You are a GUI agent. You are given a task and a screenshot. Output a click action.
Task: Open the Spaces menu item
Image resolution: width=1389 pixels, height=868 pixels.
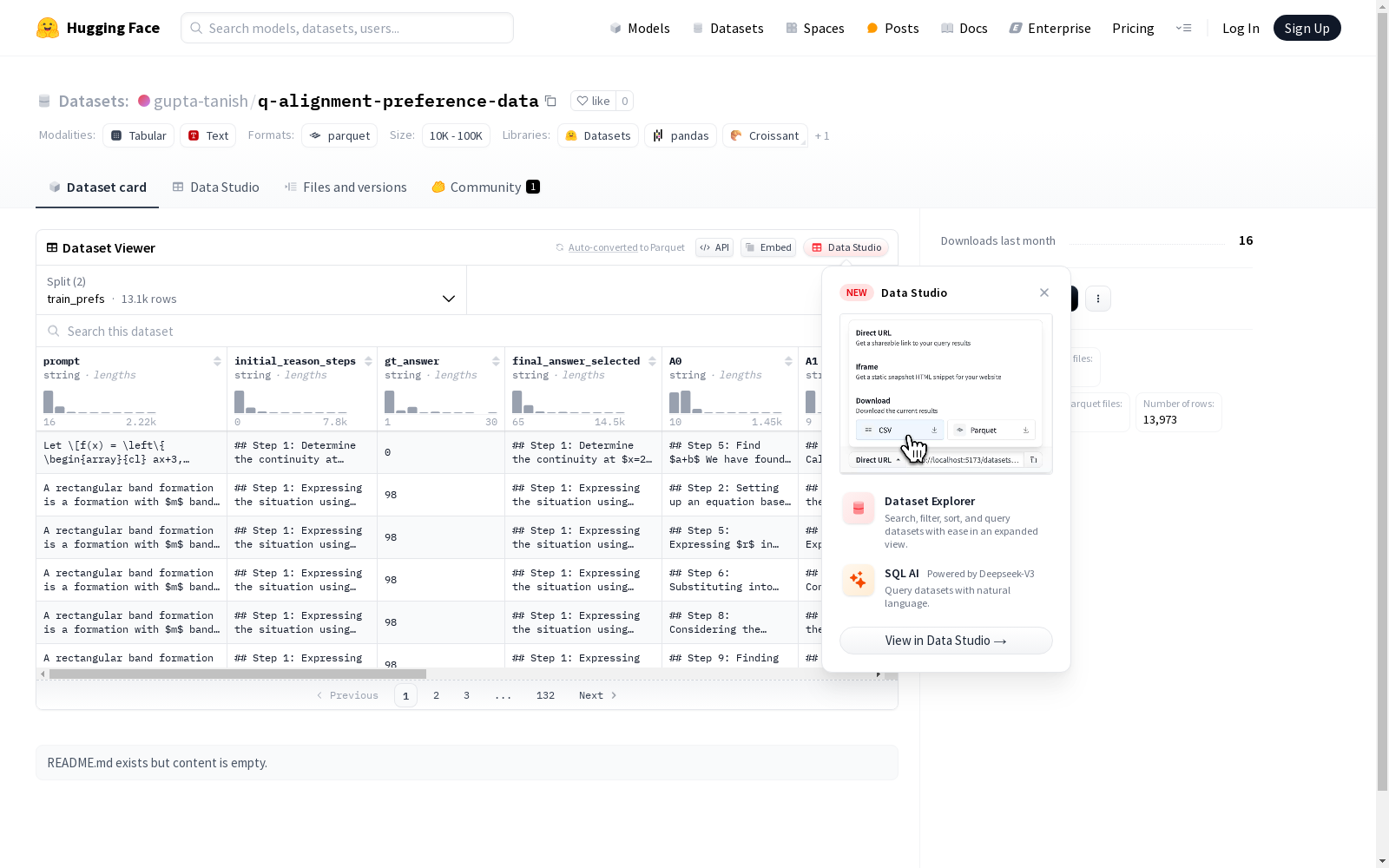[815, 28]
